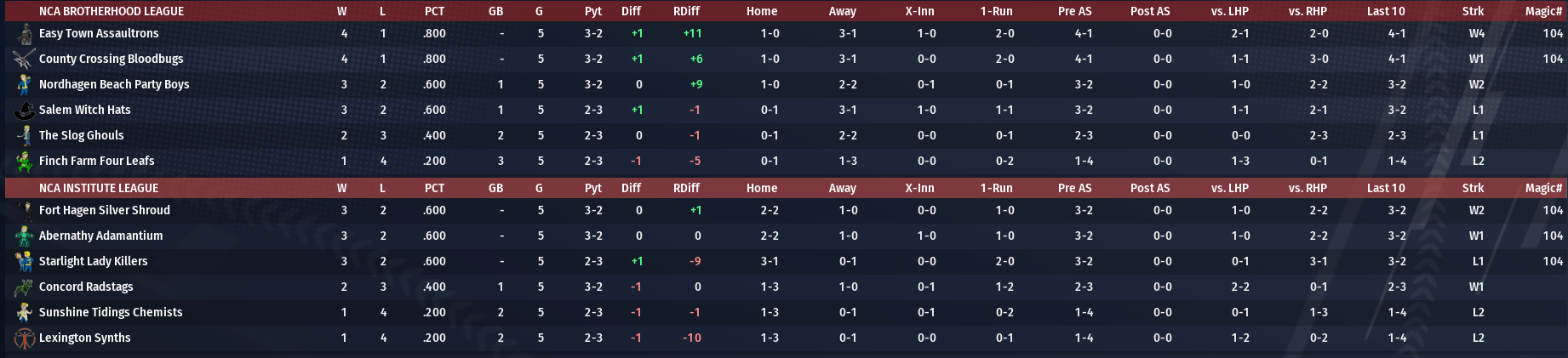Select the Fort Hagen Silver Shroud logo
The image size is (1568, 358).
(x=24, y=211)
